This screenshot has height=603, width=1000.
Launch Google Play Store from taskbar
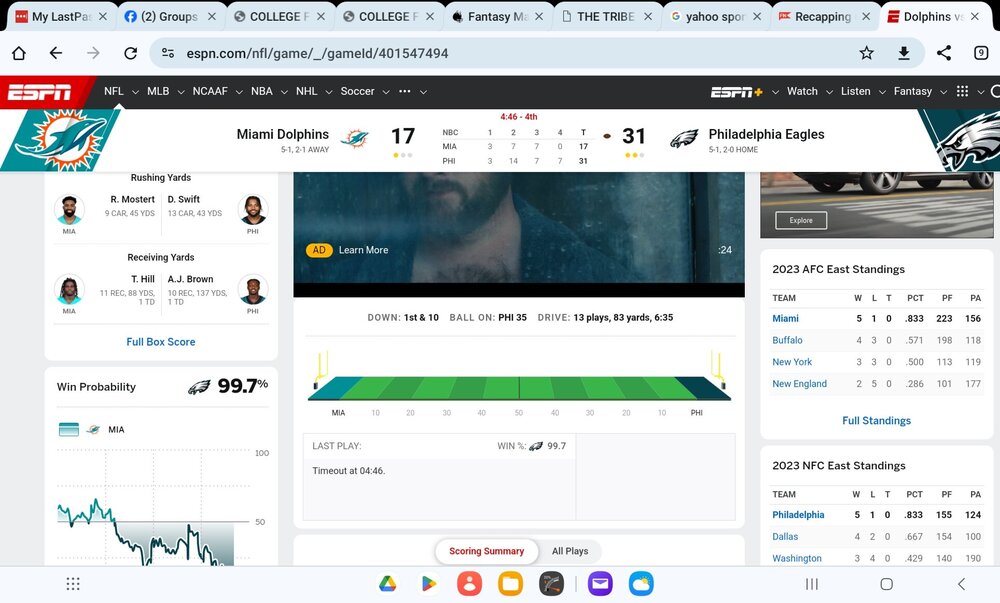click(x=429, y=584)
